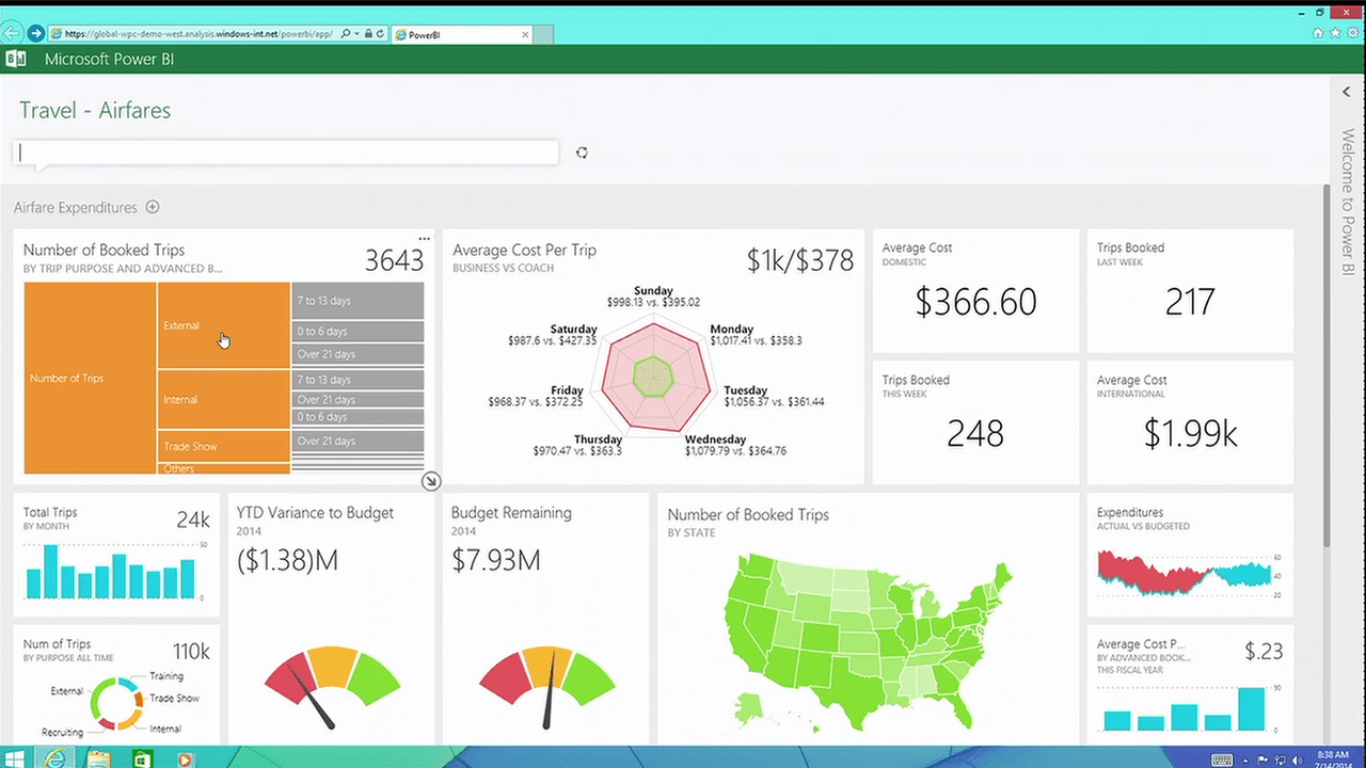1366x768 pixels.
Task: Reload the page from the address bar
Action: 380,34
